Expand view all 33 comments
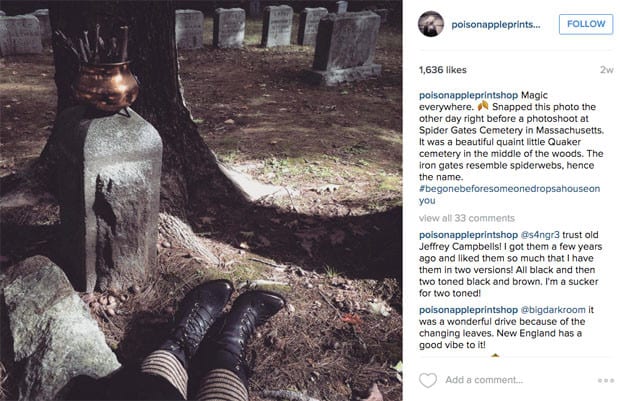This screenshot has width=620, height=401. click(467, 218)
